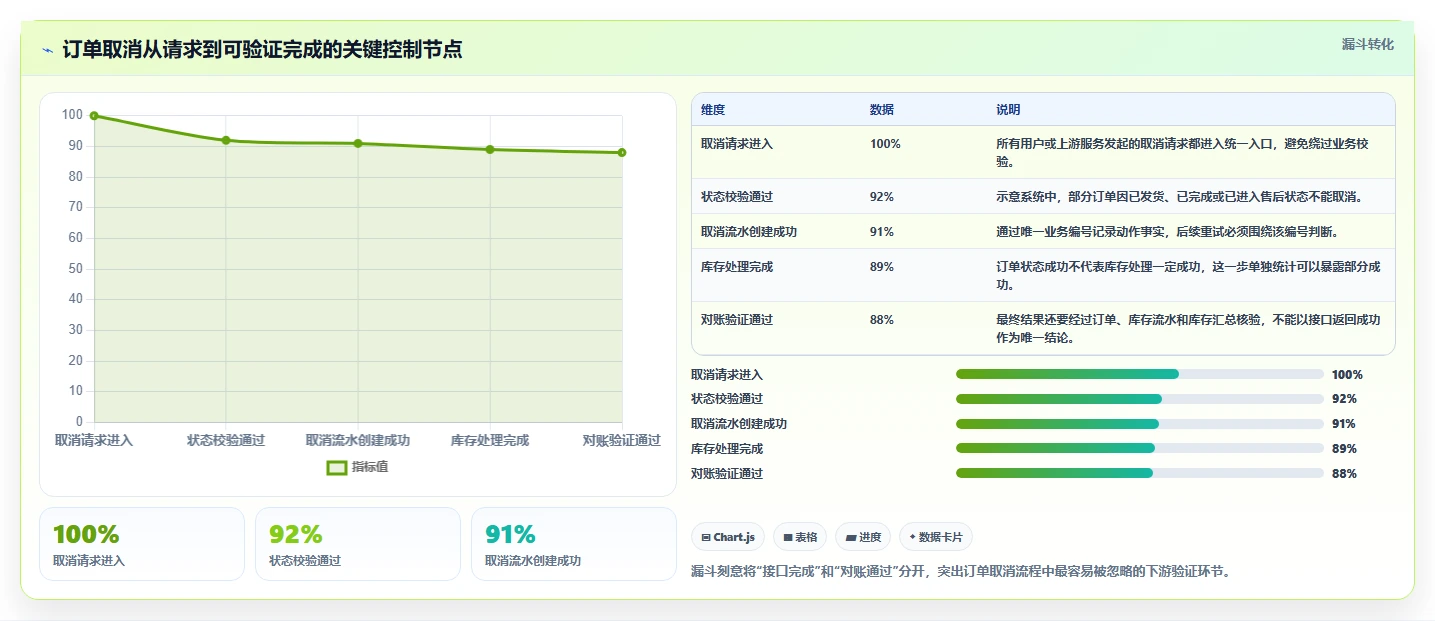Click the 取消请求进入 x-axis label on chart

point(94,440)
